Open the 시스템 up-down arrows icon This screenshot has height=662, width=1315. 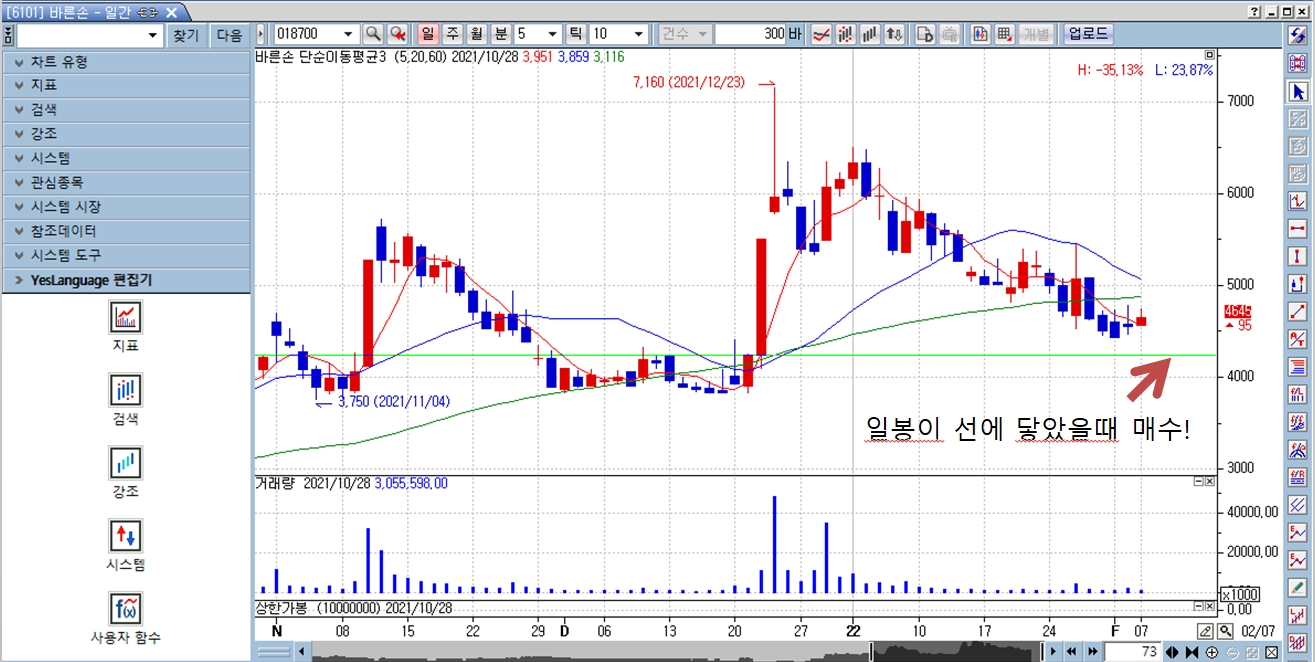click(126, 536)
